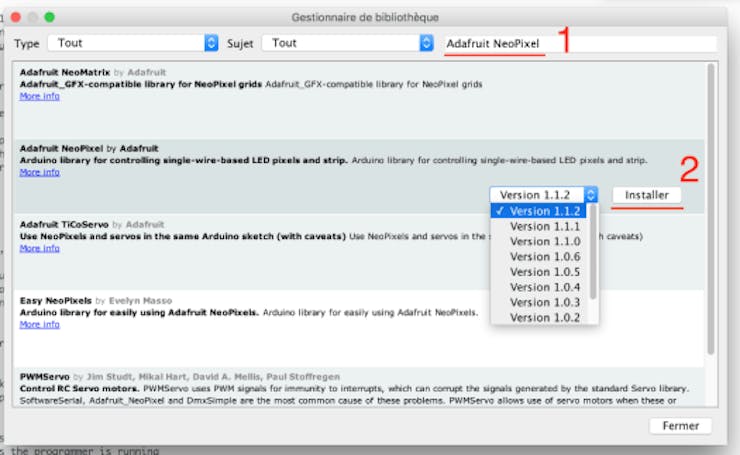Image resolution: width=740 pixels, height=455 pixels.
Task: Select the Adafruit NeoMatrix library title
Action: point(65,72)
